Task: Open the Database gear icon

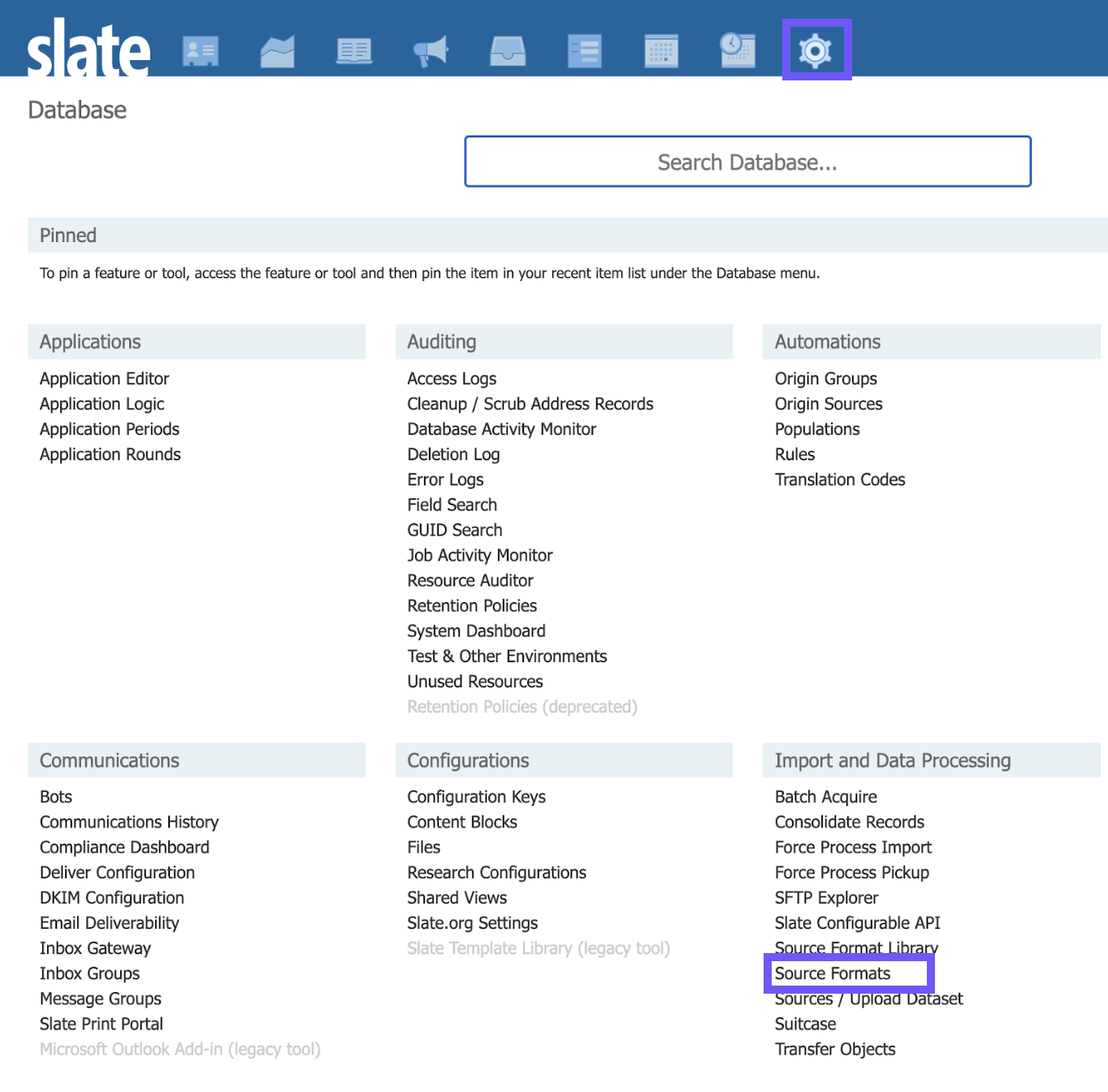Action: [x=816, y=50]
